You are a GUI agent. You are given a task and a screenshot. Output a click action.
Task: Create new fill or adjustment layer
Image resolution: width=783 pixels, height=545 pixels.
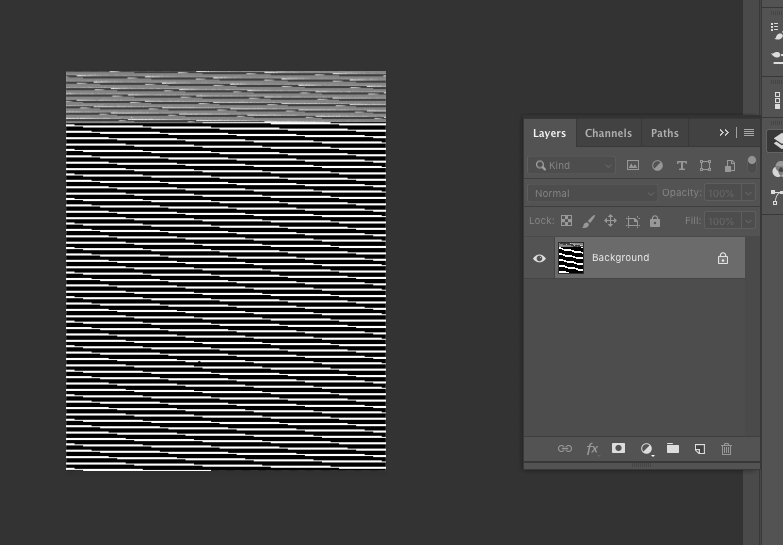coord(647,449)
